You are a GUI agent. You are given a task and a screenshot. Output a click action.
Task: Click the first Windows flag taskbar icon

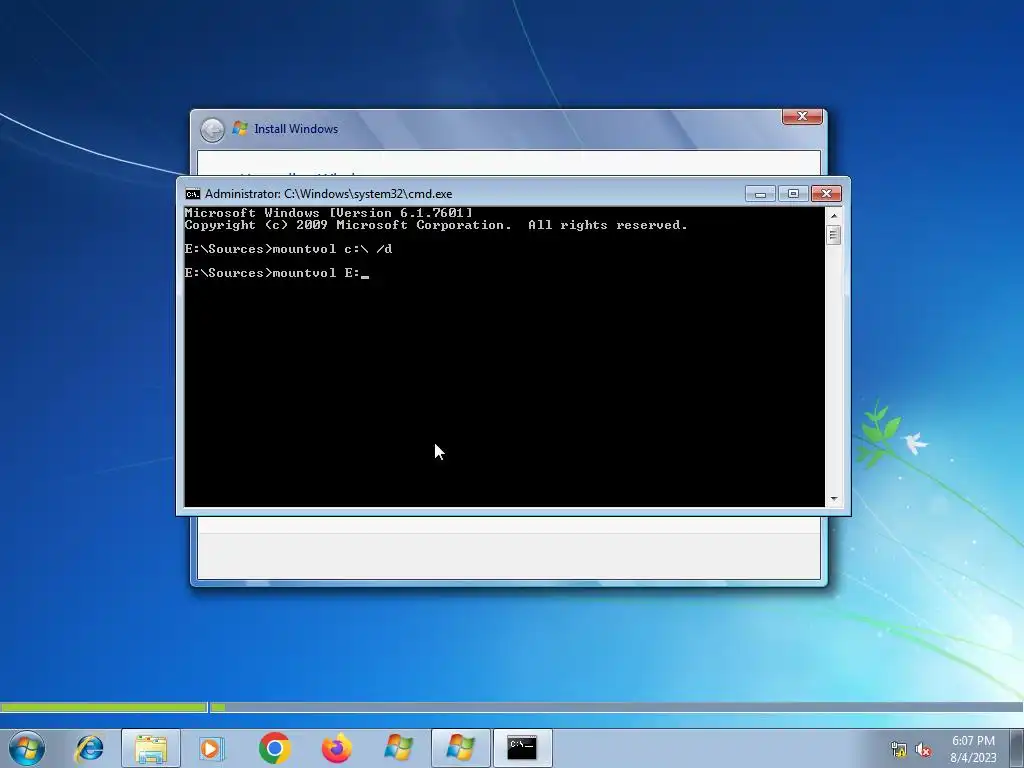[x=398, y=748]
